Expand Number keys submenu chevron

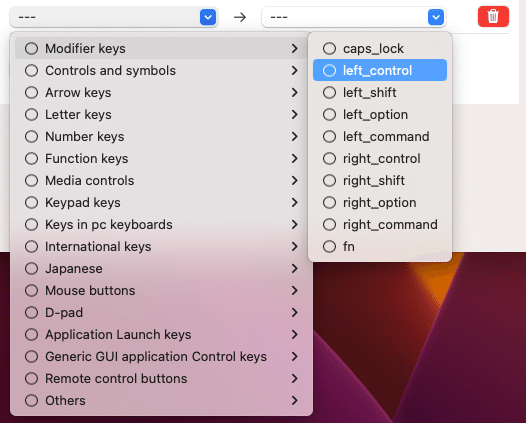coord(295,137)
